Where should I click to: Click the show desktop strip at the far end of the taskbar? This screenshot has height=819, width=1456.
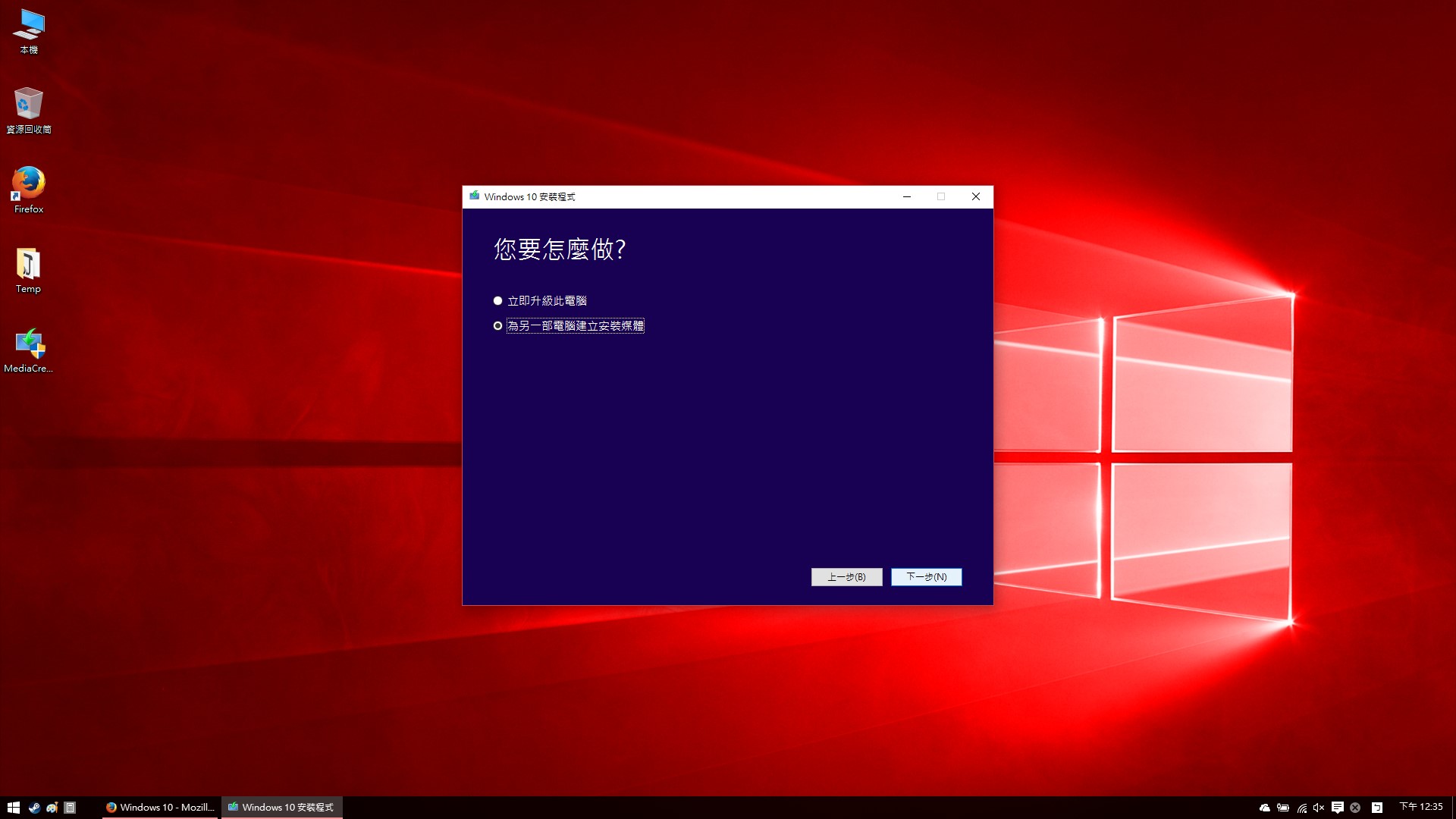coord(1453,808)
